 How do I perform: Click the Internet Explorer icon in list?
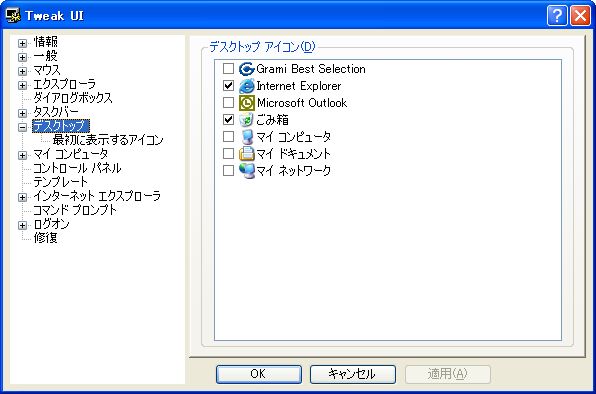[x=246, y=86]
